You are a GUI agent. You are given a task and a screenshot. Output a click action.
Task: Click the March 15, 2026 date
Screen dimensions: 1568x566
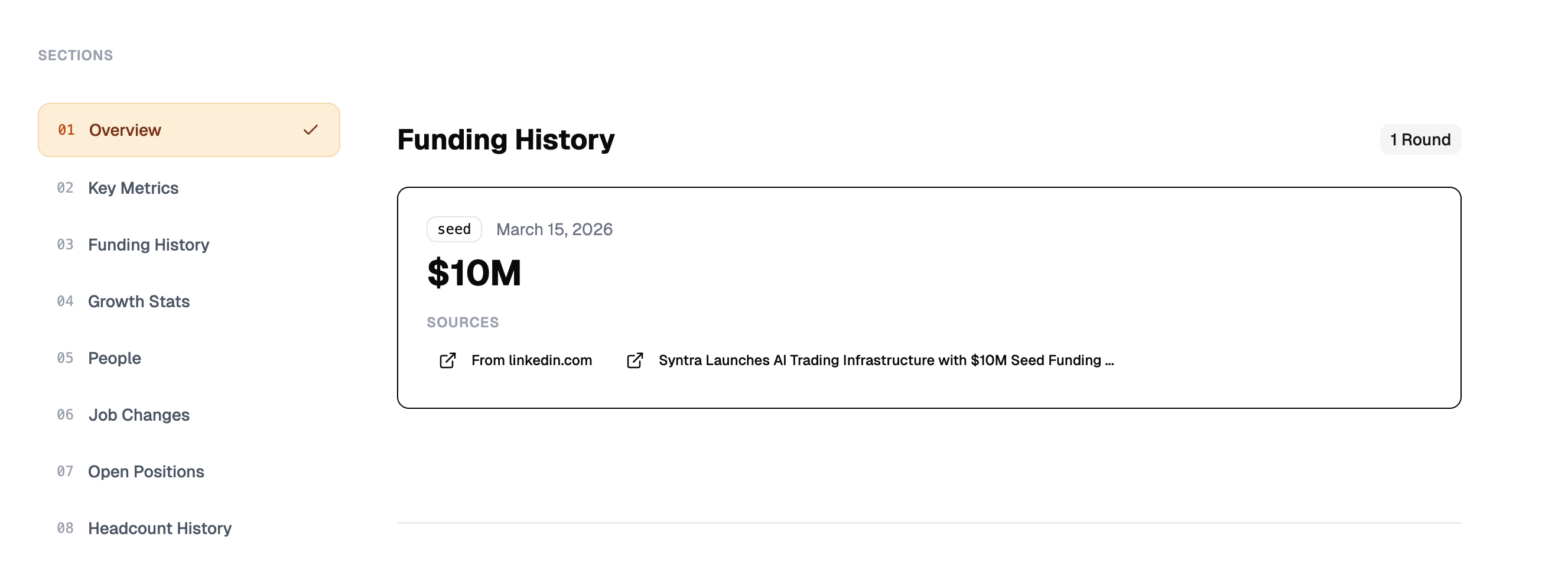click(554, 229)
